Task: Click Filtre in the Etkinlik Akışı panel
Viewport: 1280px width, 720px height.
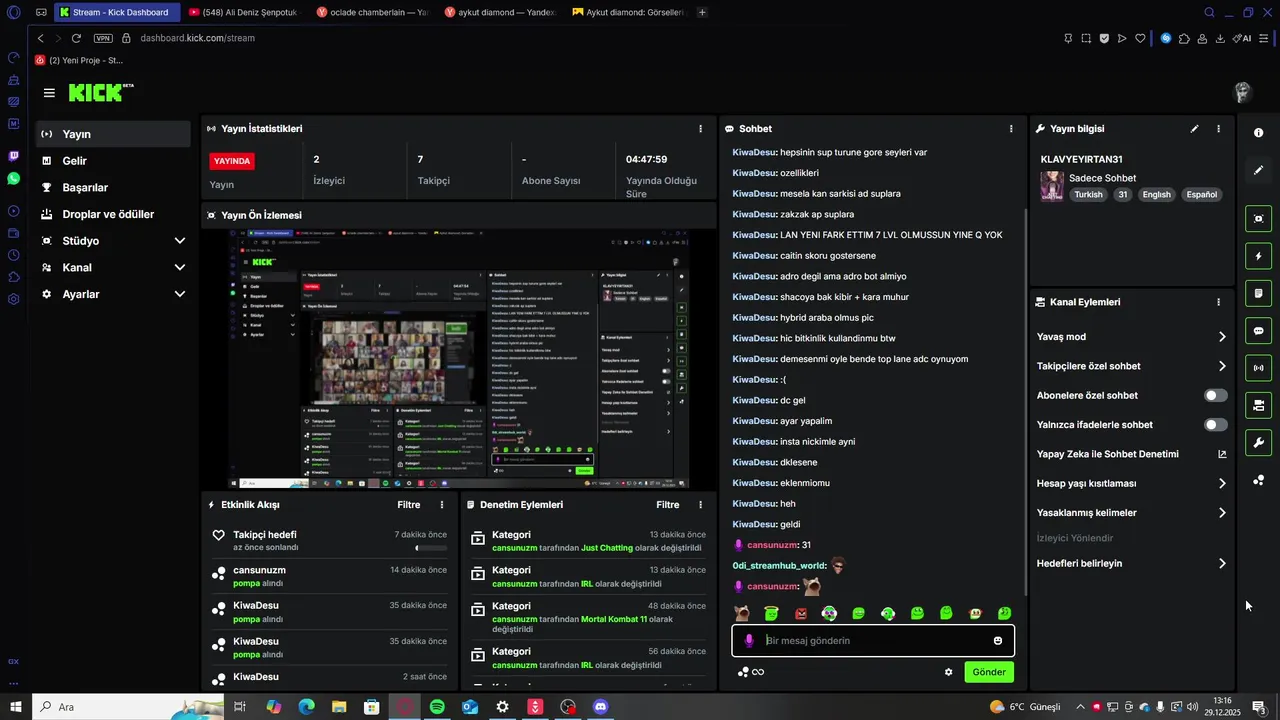Action: coord(408,505)
